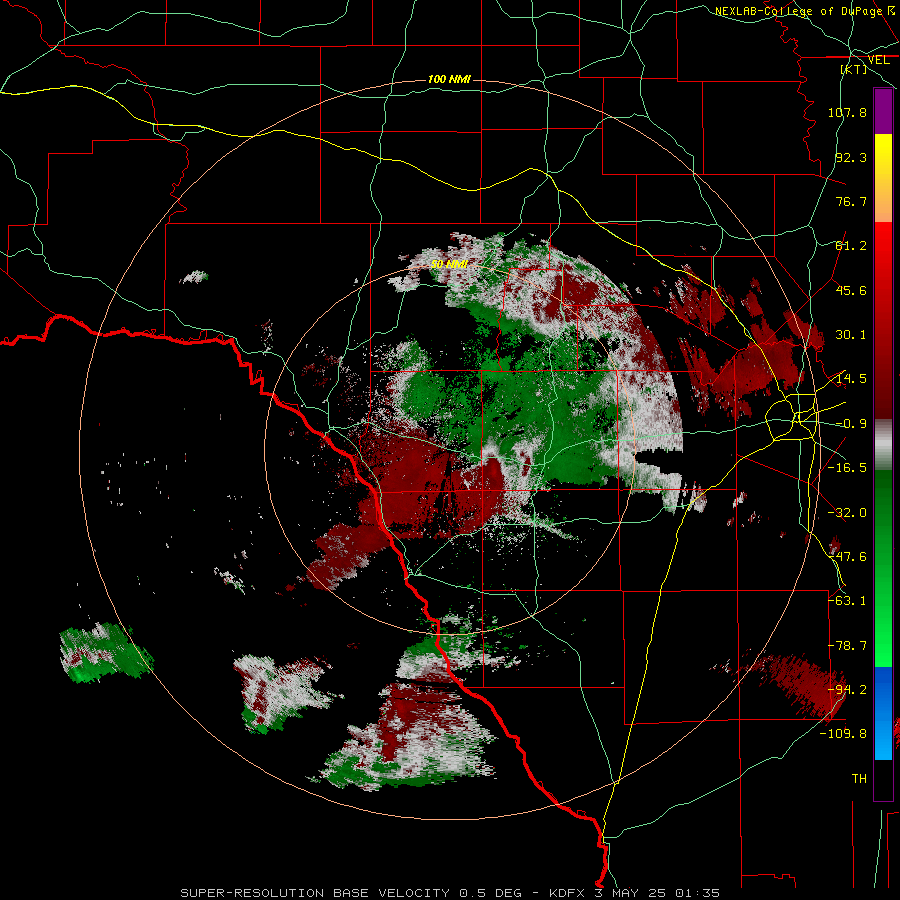The height and width of the screenshot is (900, 900).
Task: Pick the green segment of the color bar
Action: [883, 568]
